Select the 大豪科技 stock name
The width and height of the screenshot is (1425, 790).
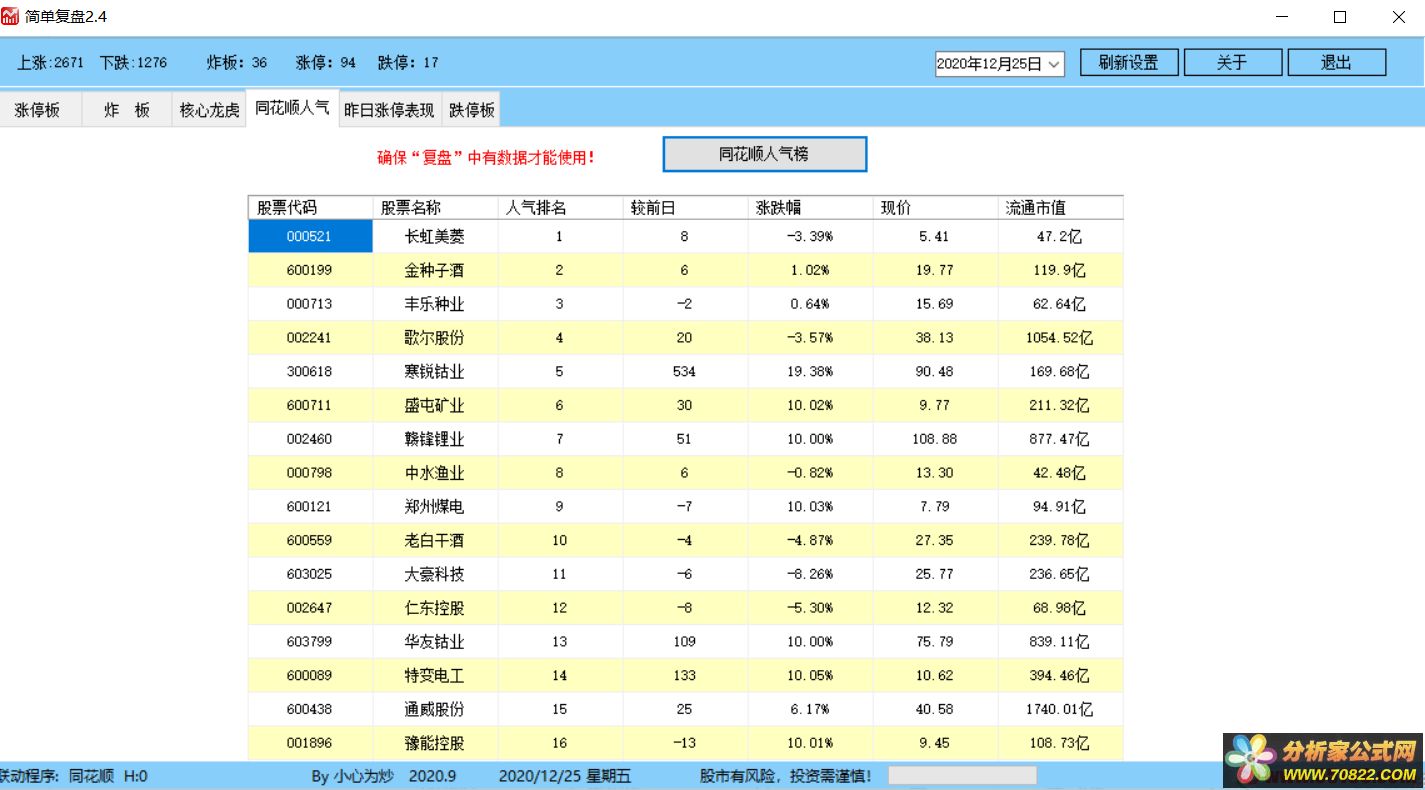pos(435,574)
